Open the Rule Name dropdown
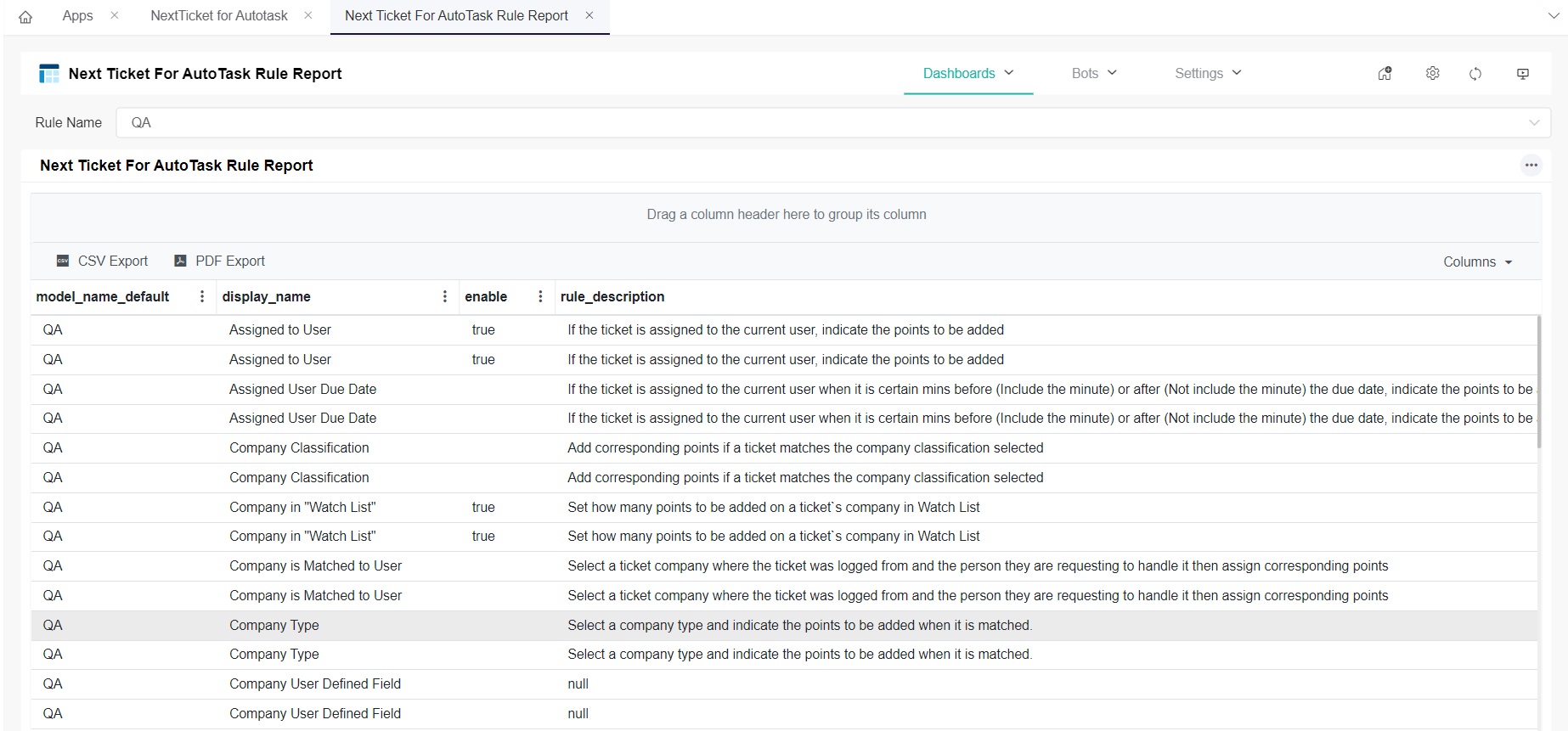The width and height of the screenshot is (1568, 731). point(833,122)
